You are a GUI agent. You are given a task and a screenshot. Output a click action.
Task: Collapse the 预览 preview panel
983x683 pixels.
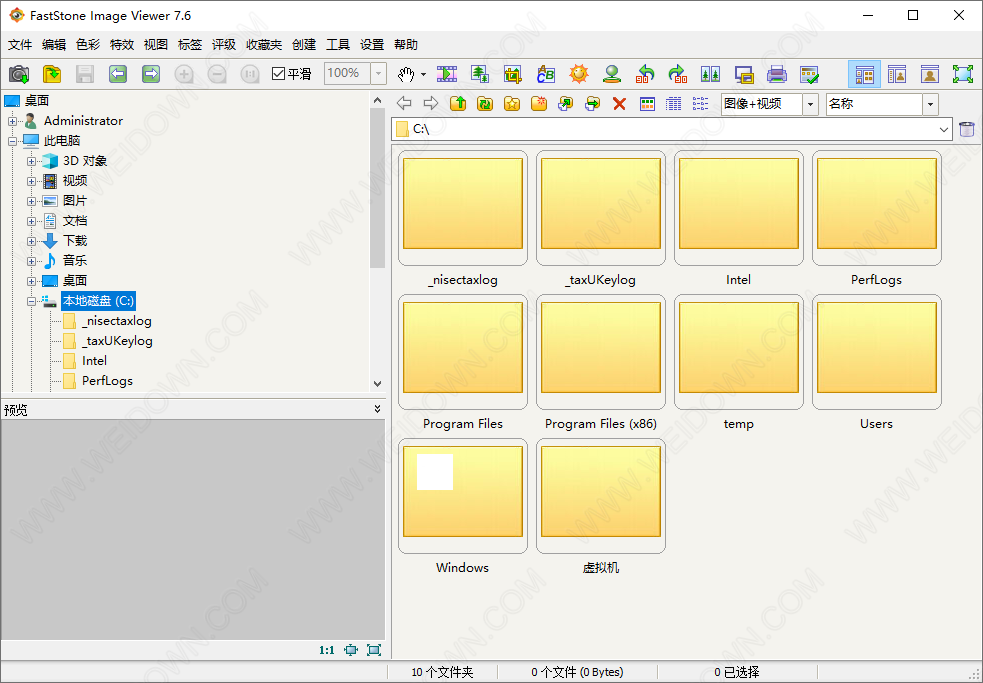coord(377,409)
